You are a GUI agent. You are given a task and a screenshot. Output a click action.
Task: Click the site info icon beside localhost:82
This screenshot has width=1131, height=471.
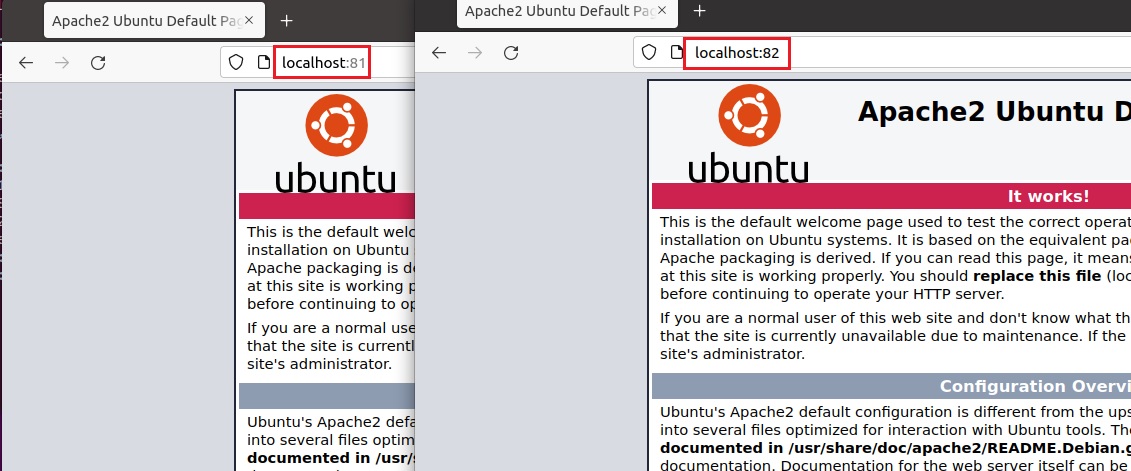tap(677, 53)
